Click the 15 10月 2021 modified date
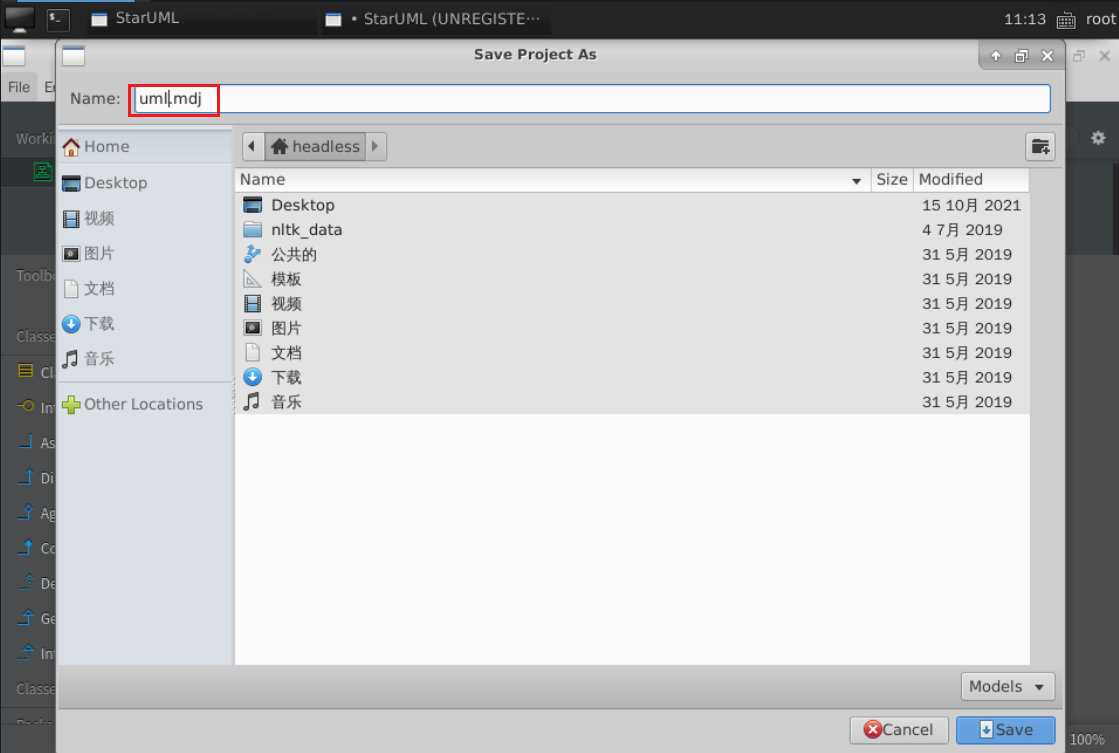1119x753 pixels. [971, 205]
